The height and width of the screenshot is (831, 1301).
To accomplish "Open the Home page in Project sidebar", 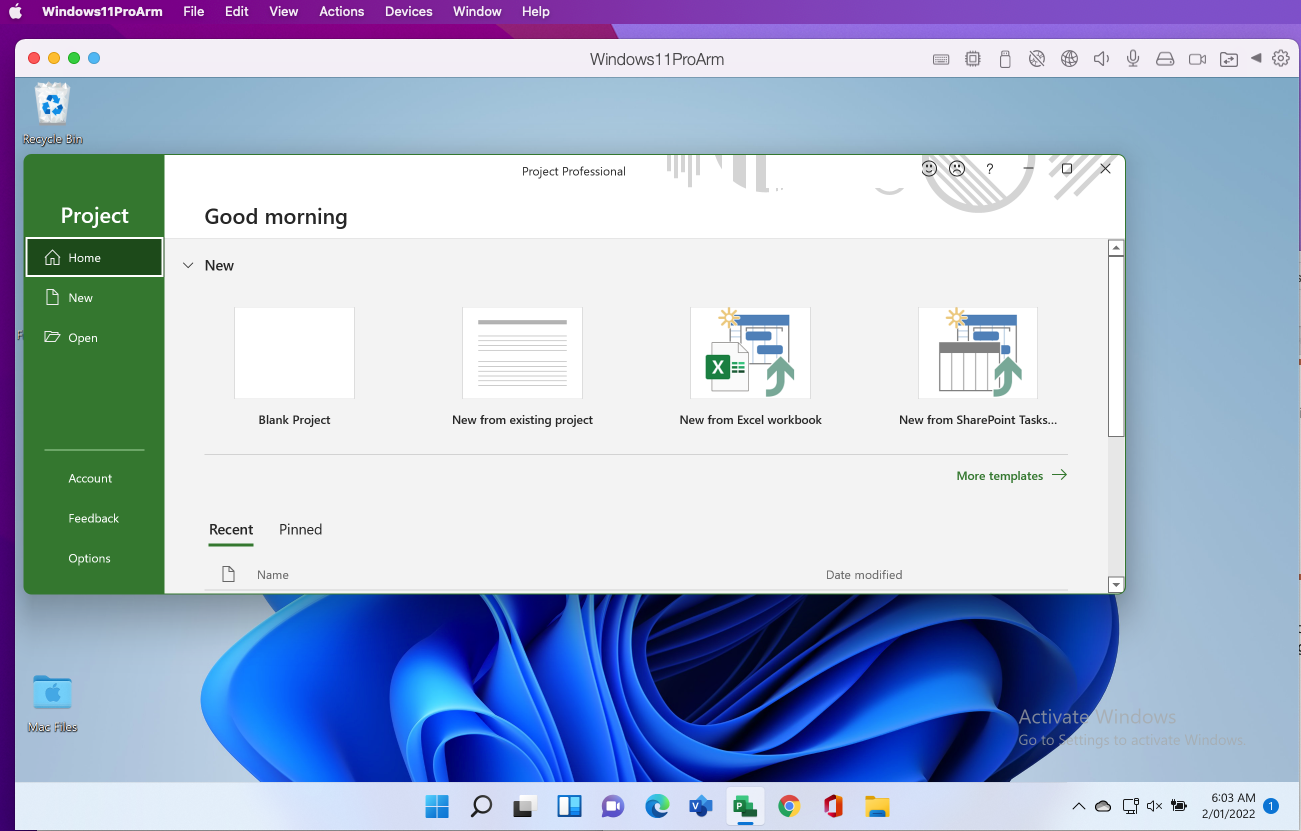I will point(94,257).
